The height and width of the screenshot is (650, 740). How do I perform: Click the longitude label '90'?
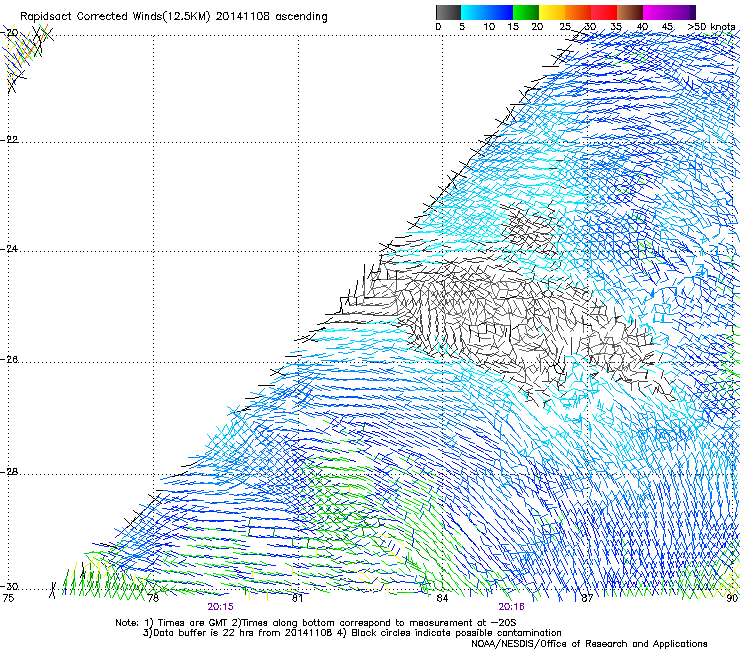pyautogui.click(x=732, y=598)
